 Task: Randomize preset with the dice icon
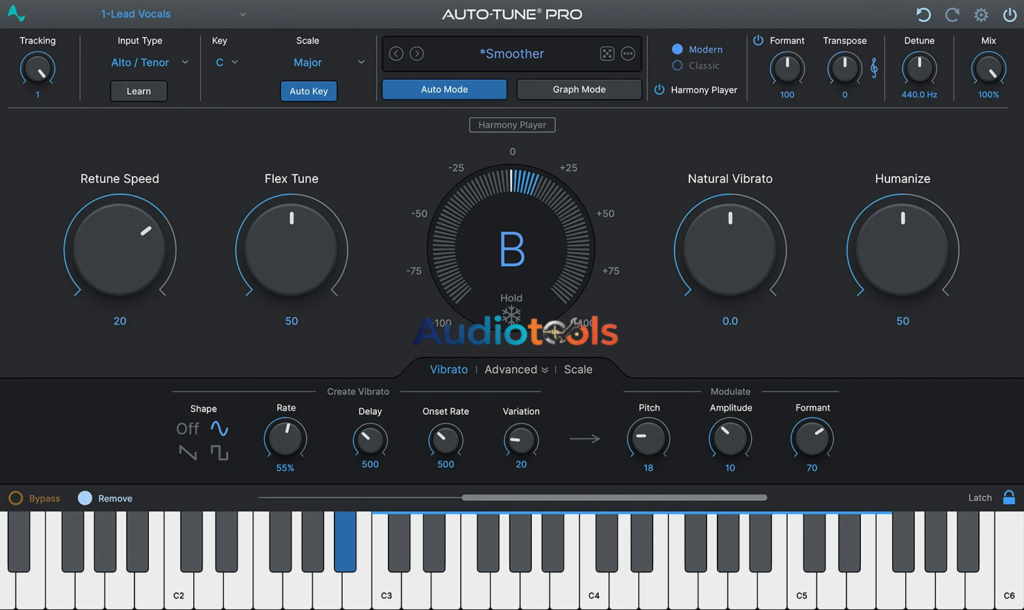click(607, 53)
